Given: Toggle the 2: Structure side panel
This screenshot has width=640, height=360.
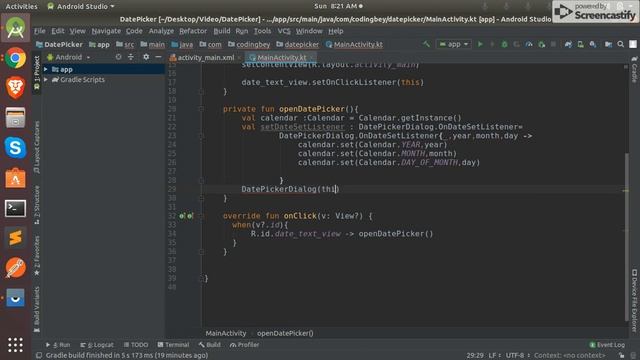Looking at the screenshot, I should 37,204.
